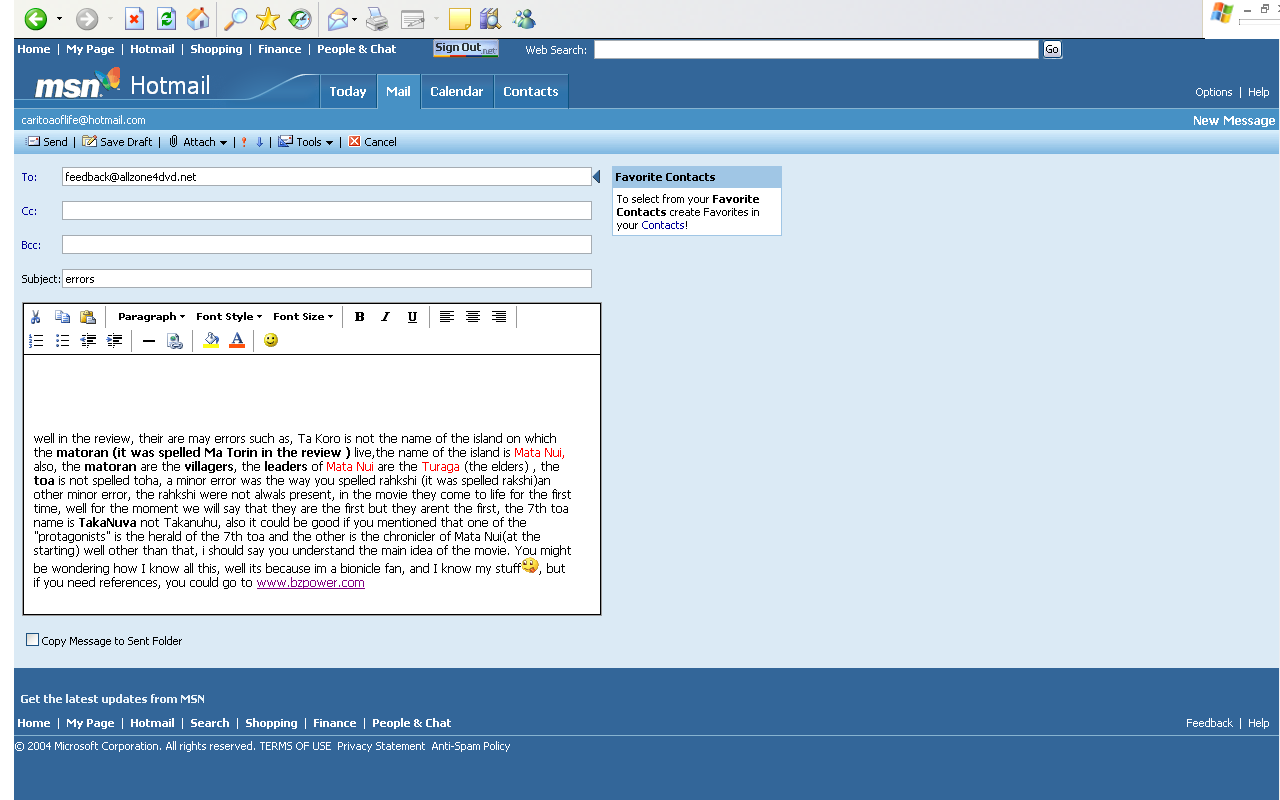
Task: Open the browser Mail icon dropdown arrow
Action: tap(355, 19)
